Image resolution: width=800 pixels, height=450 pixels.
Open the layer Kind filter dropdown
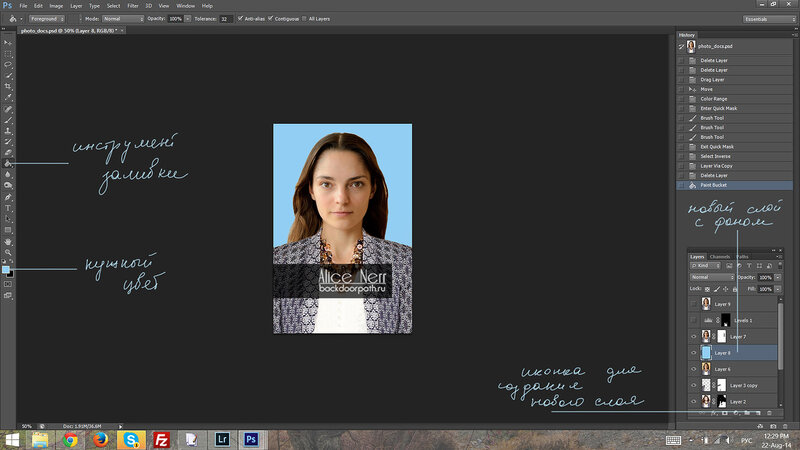[705, 266]
